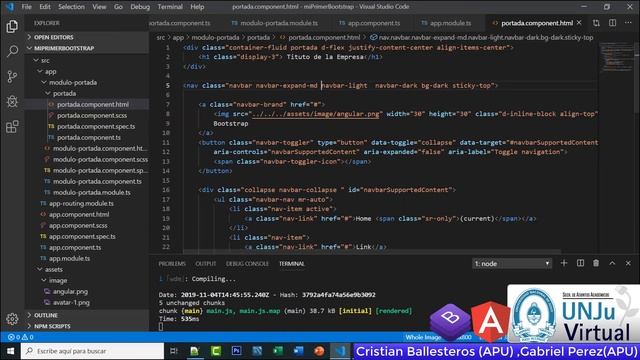Open the Help menu
The height and width of the screenshot is (360, 640).
point(197,7)
